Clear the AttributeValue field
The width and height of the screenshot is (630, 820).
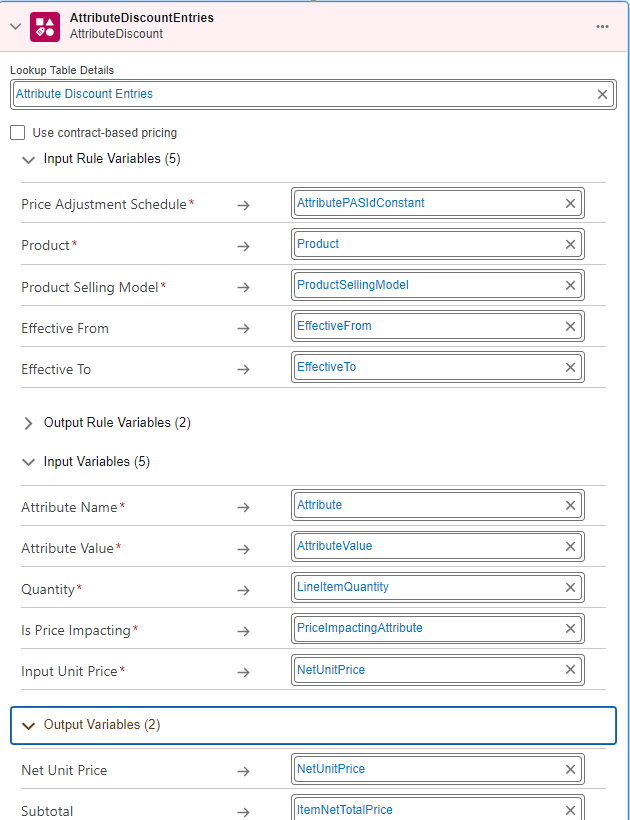pyautogui.click(x=570, y=546)
